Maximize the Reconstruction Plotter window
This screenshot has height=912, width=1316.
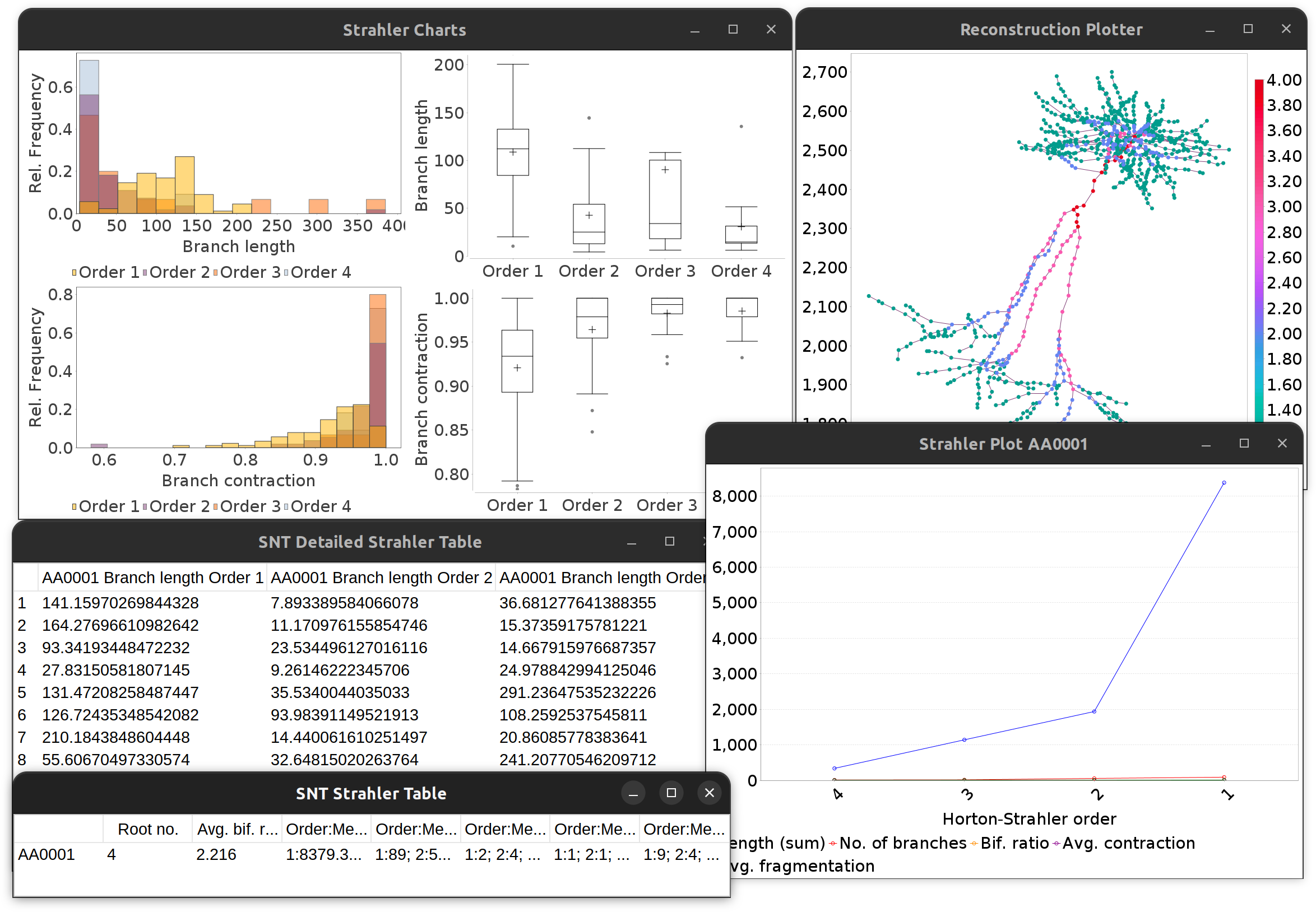click(1248, 29)
